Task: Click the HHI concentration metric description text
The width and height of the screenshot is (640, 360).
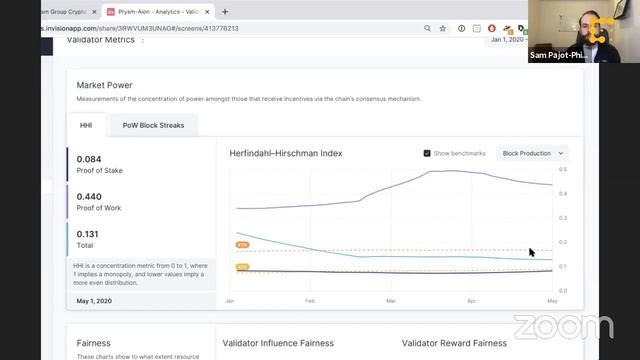Action: (x=140, y=274)
